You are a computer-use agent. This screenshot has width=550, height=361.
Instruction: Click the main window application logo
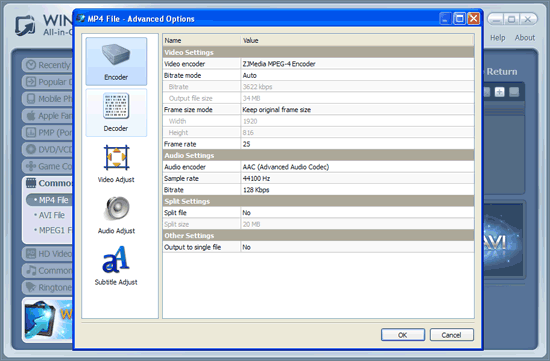pos(25,26)
